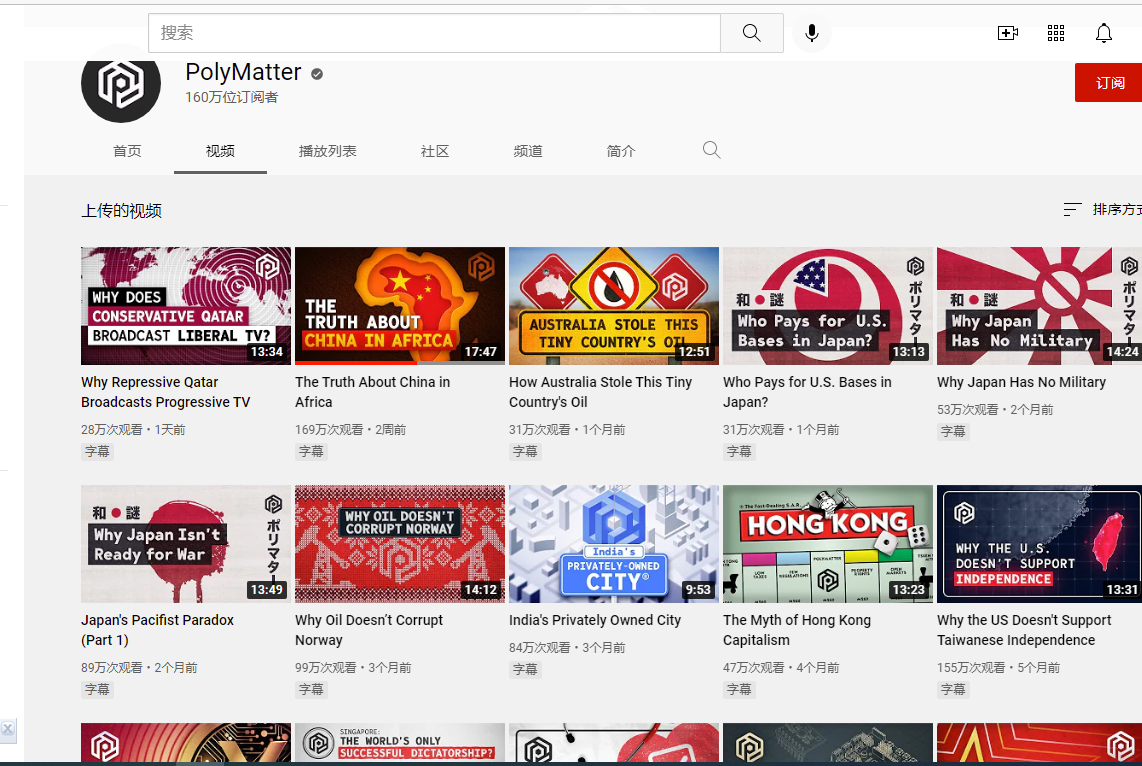Viewport: 1142px width, 766px height.
Task: Click the verified badge next to PolyMatter
Action: 317,74
